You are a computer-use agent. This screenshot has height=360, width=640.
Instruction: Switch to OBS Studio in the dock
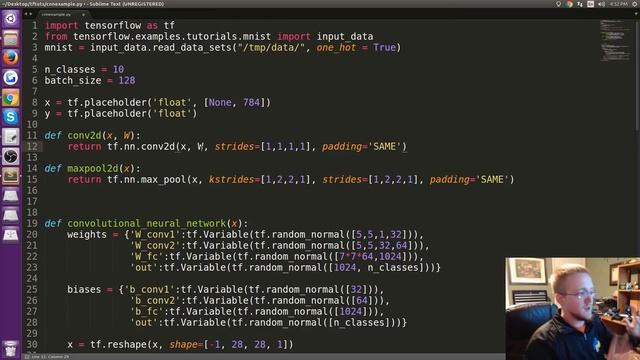point(11,157)
